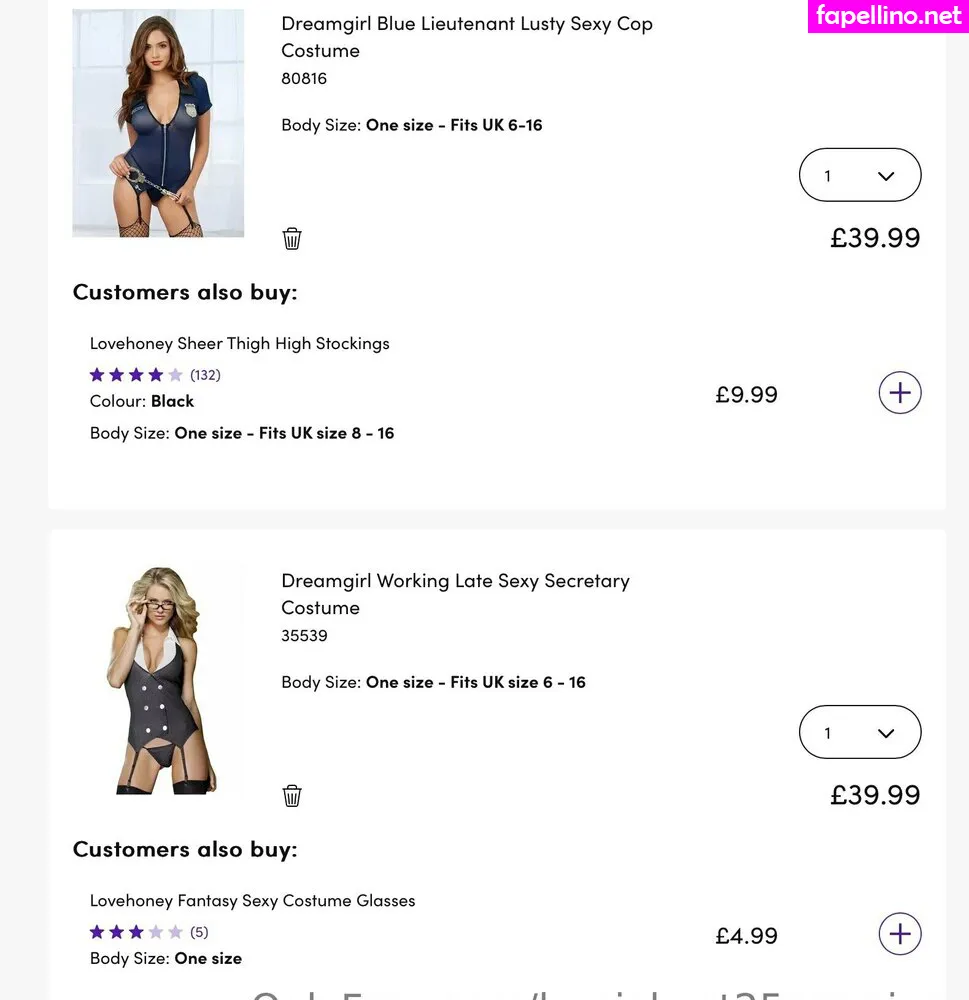Screen dimensions: 969x1000
Task: Open the Lovehoney Sheer Thigh High Stockings link
Action: point(240,343)
